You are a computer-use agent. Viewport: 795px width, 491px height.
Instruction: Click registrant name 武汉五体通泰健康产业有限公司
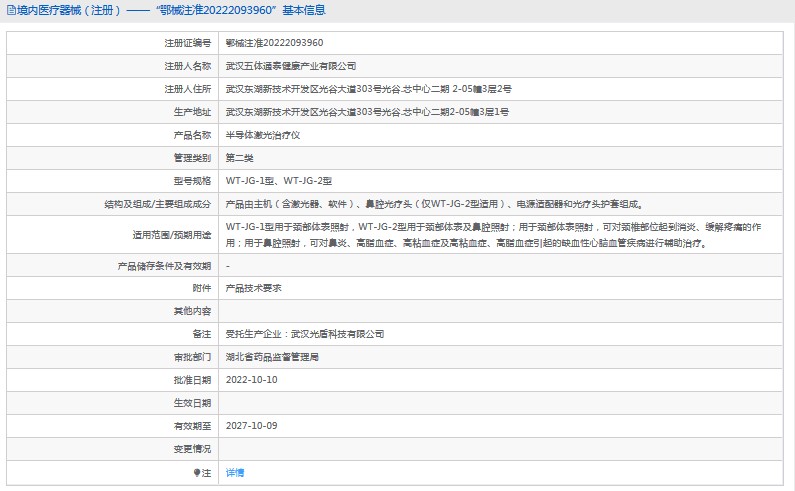click(x=291, y=66)
